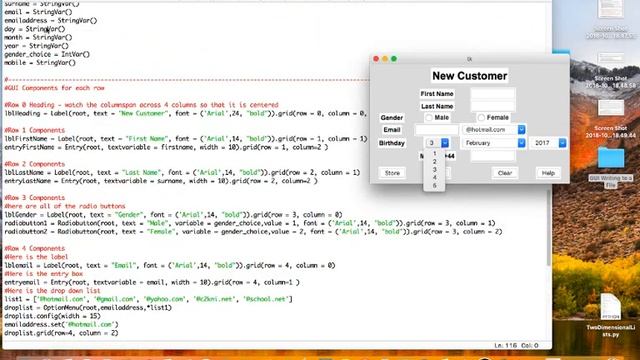The height and width of the screenshot is (360, 640).
Task: Close the New Customer window
Action: pos(376,59)
